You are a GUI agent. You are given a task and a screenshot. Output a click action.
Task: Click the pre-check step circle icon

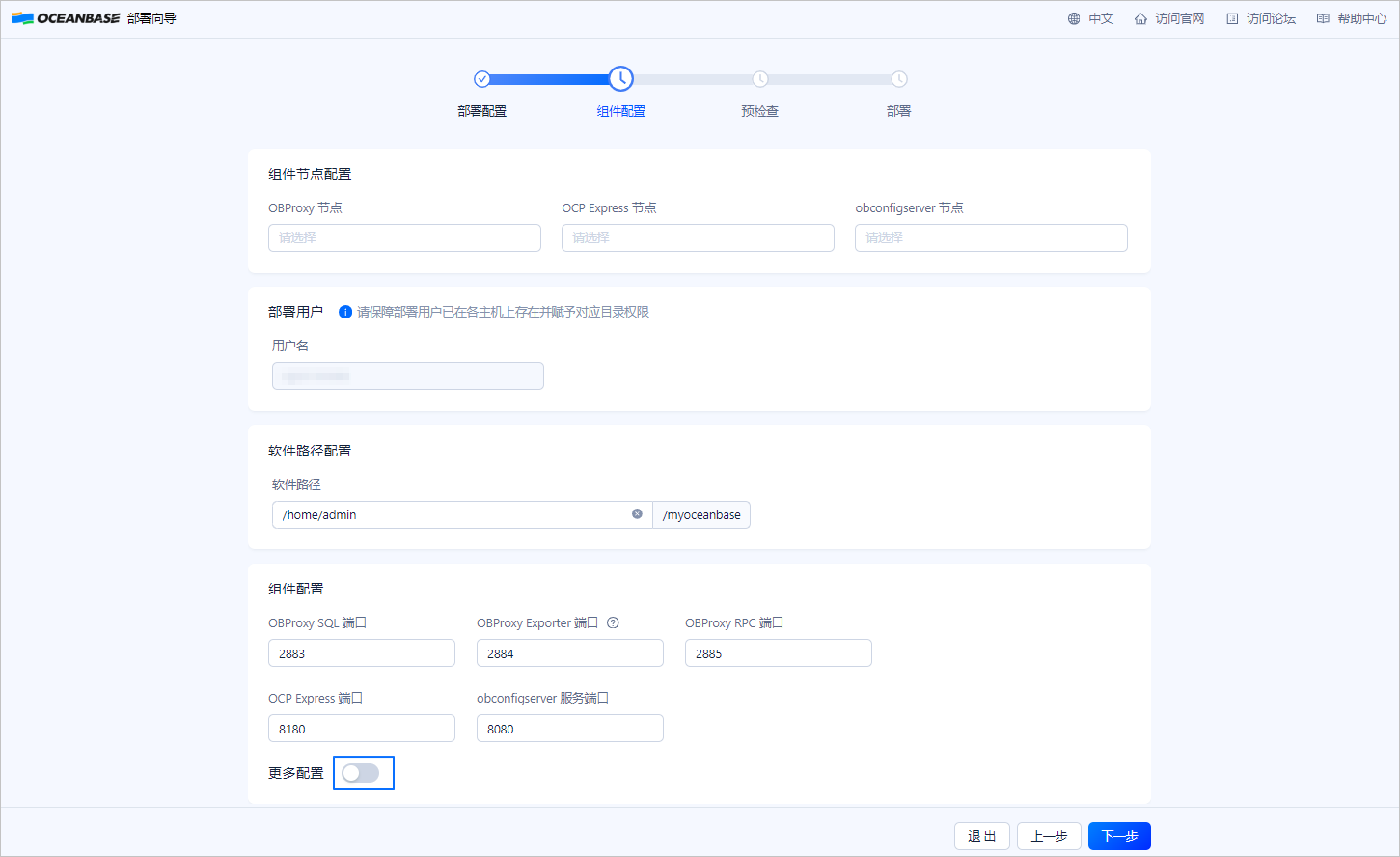pyautogui.click(x=760, y=79)
